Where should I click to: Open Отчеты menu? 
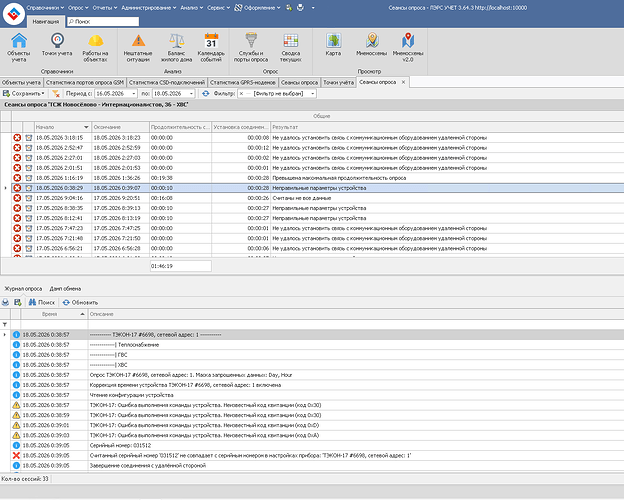point(105,8)
